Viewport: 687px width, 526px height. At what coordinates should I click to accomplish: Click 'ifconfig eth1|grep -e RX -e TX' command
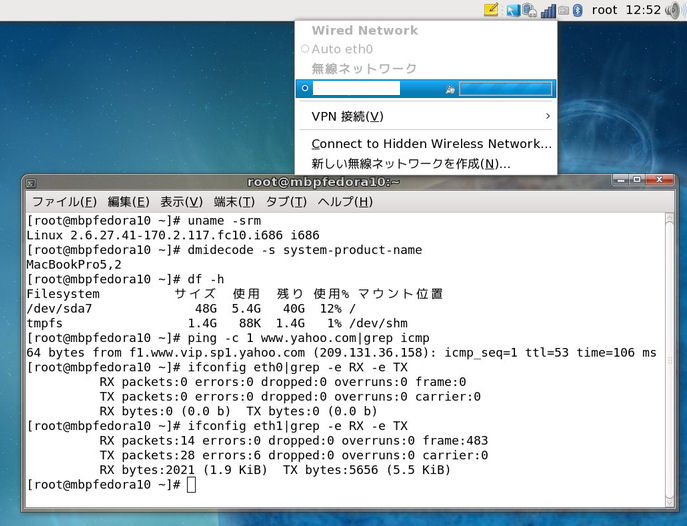[297, 426]
